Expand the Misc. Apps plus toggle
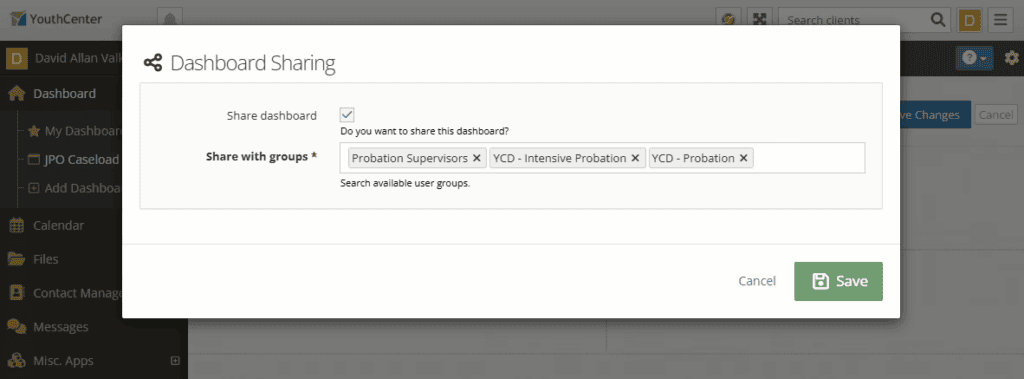1024x379 pixels. point(174,360)
